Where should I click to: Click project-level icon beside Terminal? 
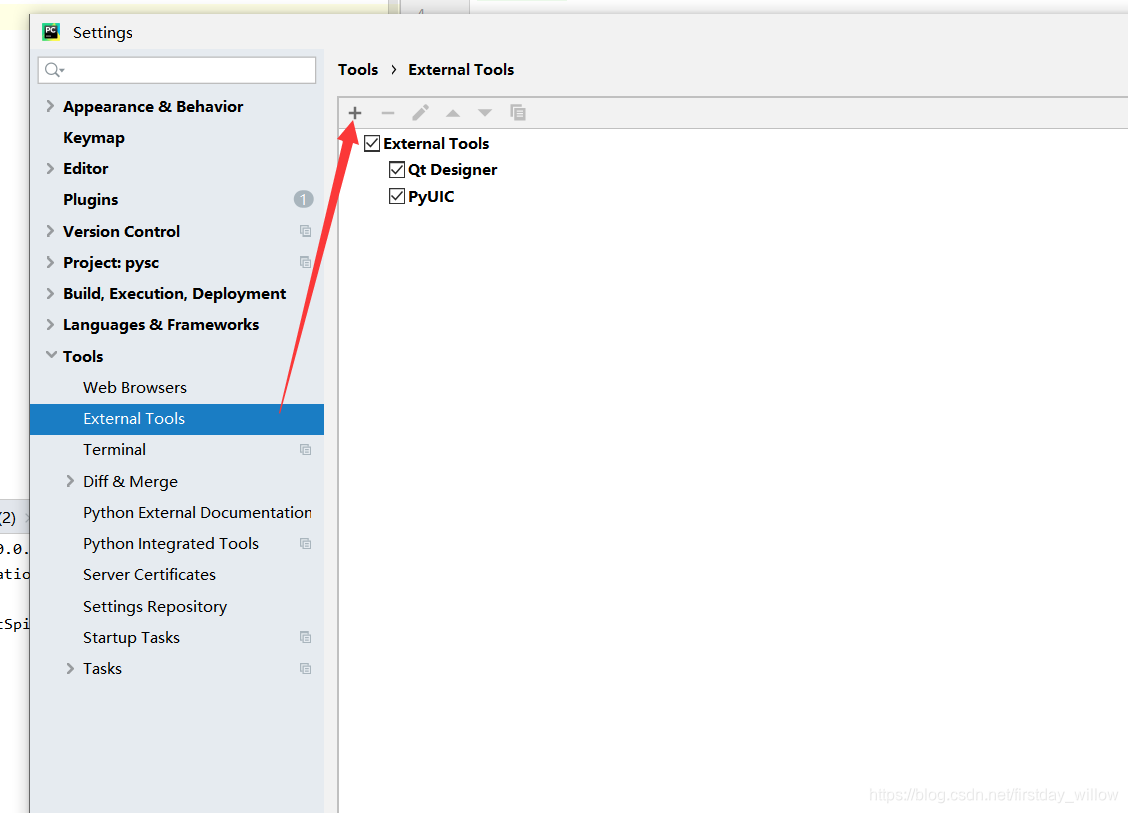tap(305, 450)
